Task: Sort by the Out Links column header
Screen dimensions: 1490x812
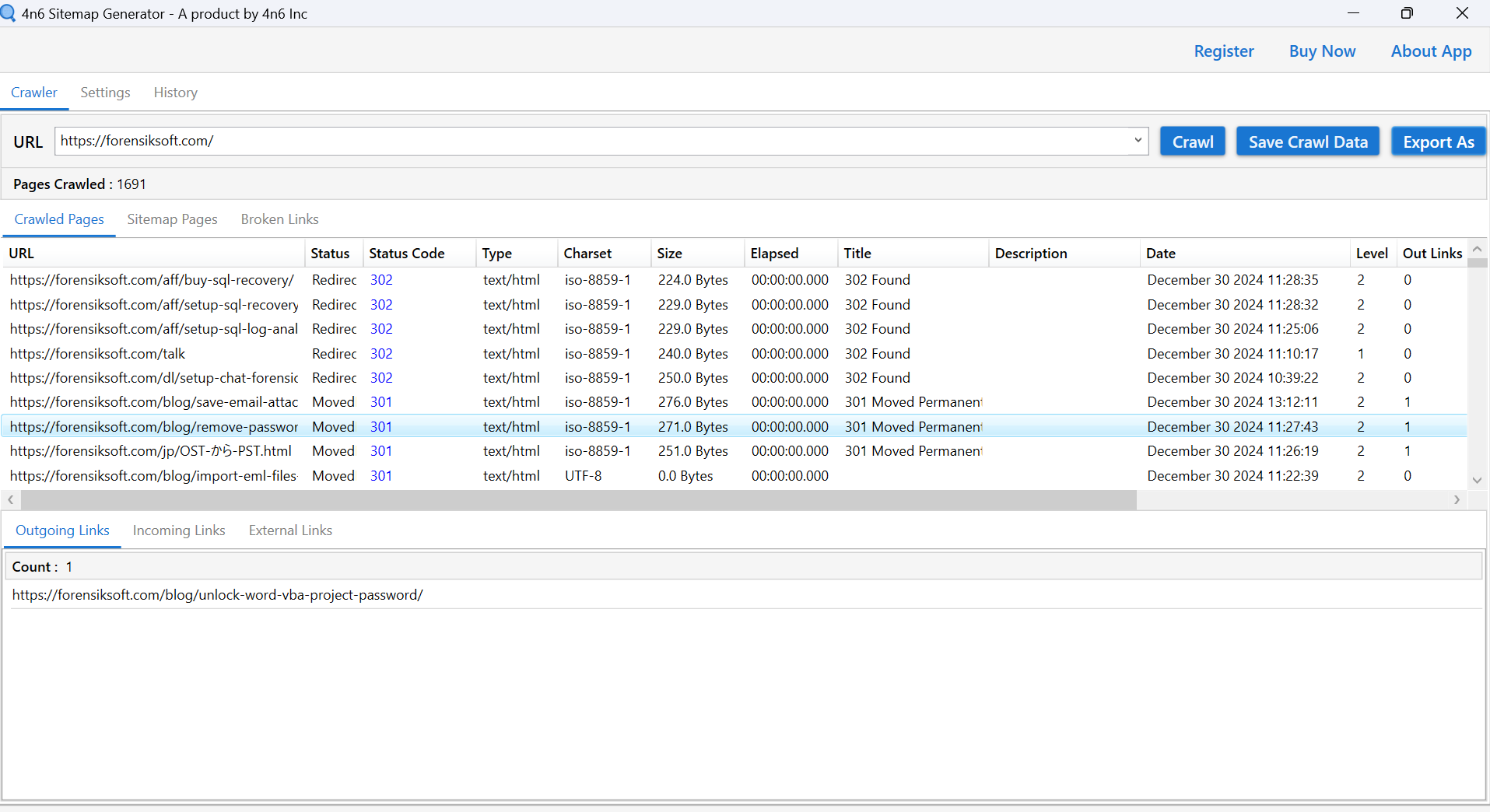Action: (x=1432, y=254)
